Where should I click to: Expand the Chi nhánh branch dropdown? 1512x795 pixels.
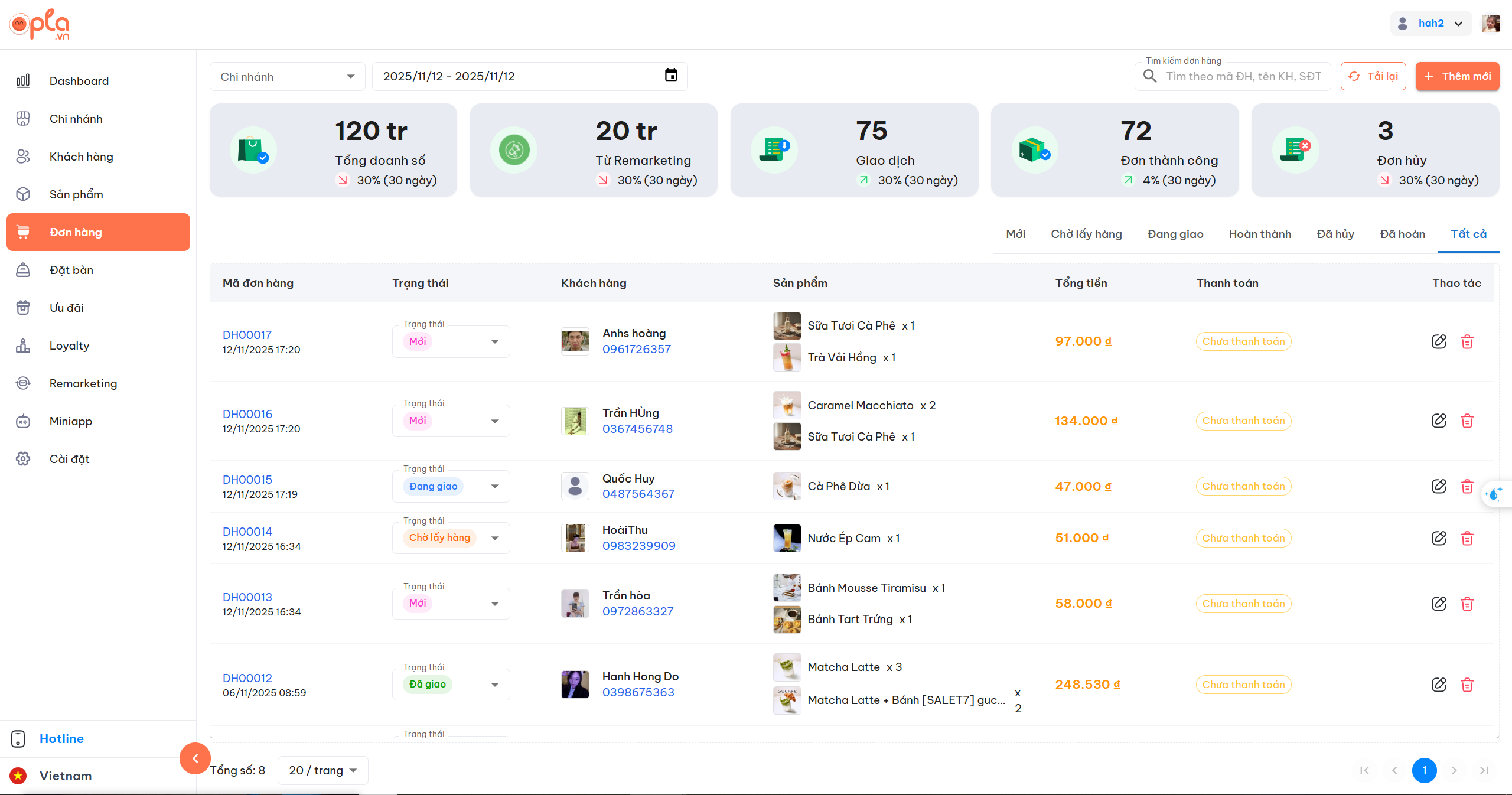pos(288,77)
